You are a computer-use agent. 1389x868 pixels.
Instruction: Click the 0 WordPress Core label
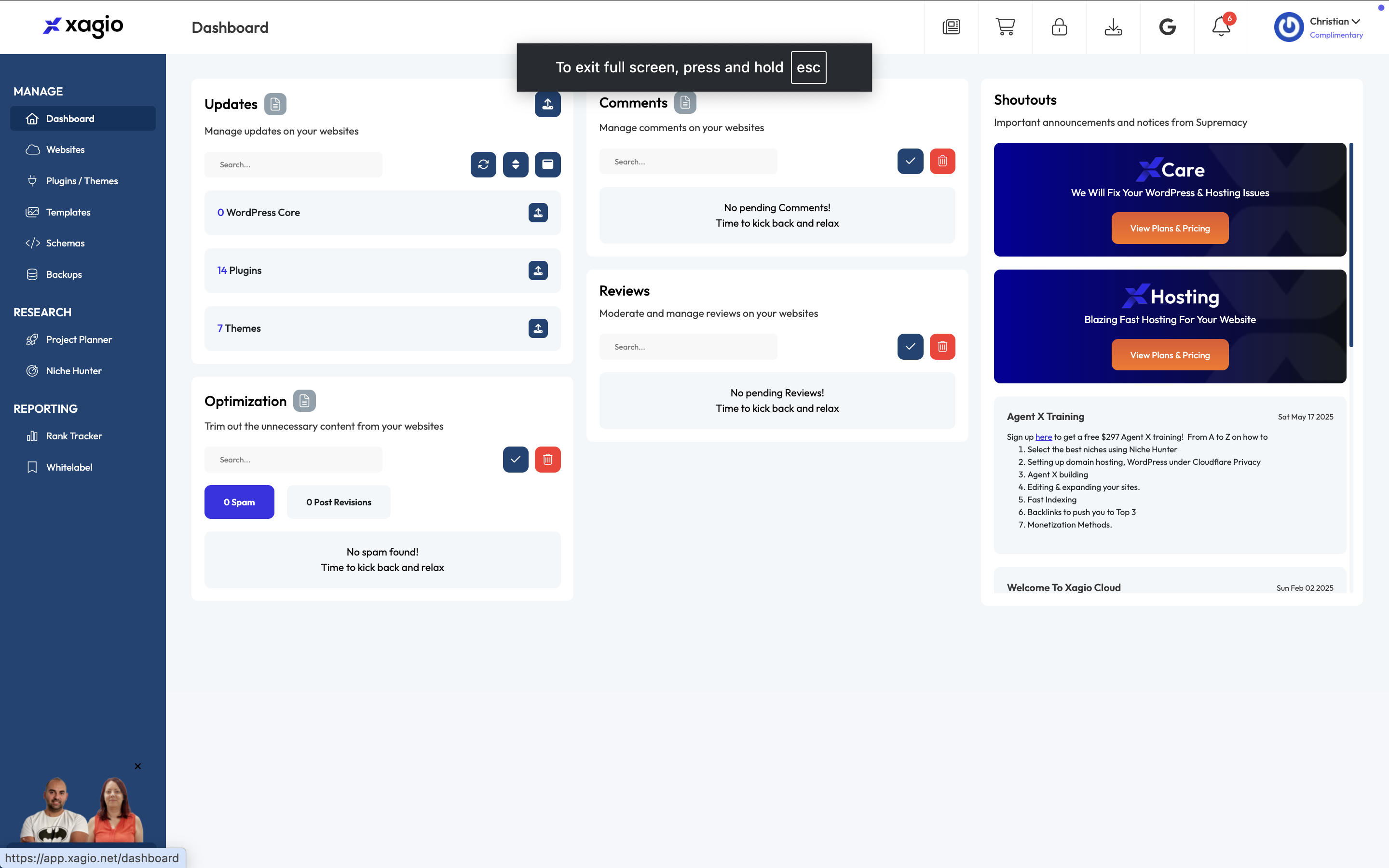pos(259,212)
